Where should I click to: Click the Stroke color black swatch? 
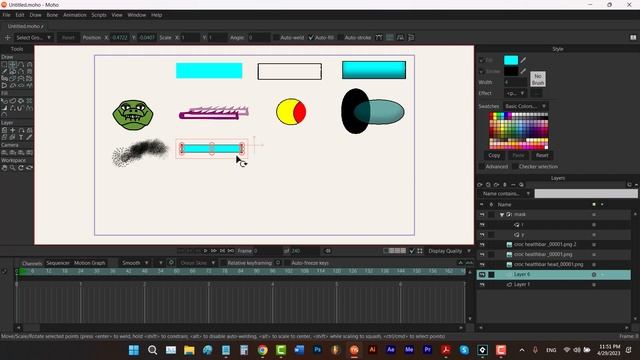[511, 71]
